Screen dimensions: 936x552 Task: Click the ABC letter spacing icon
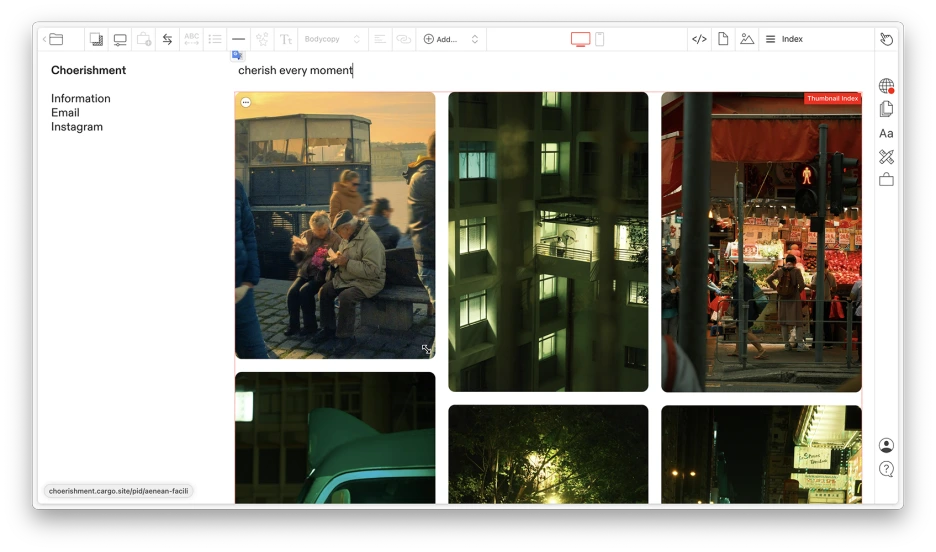pos(192,39)
